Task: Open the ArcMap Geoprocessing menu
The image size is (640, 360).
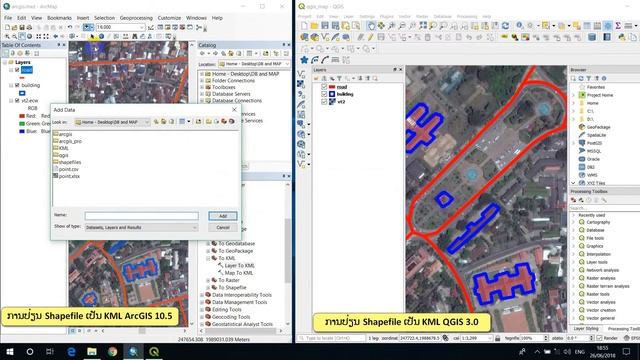Action: 136,18
